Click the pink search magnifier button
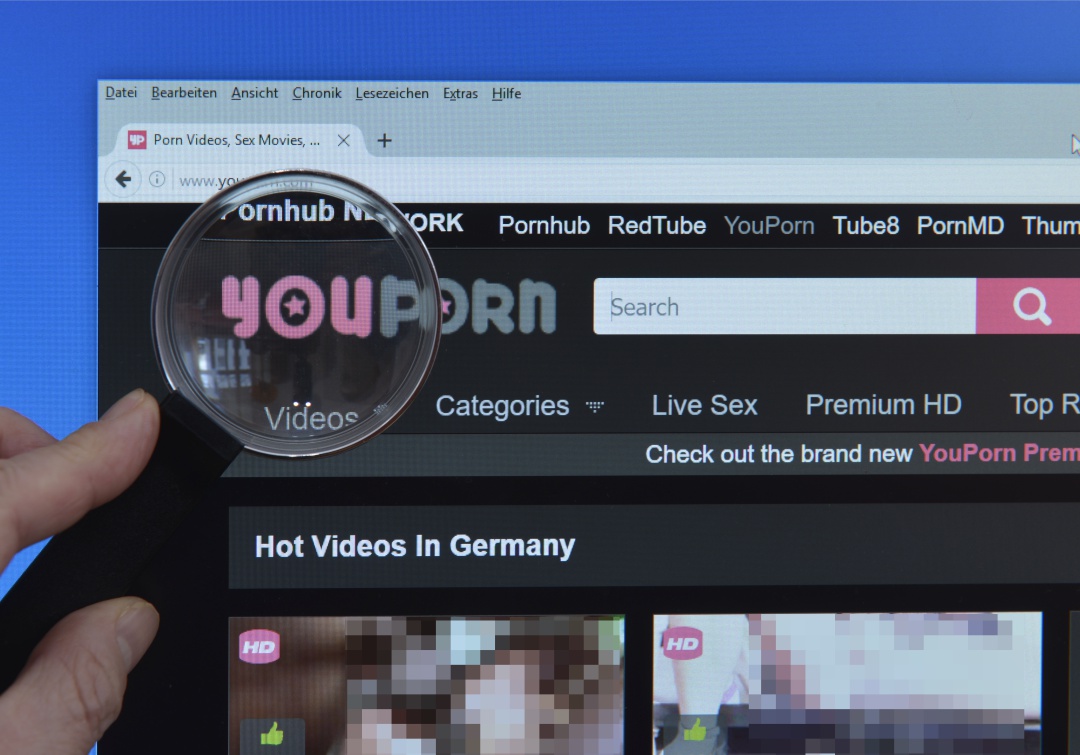This screenshot has width=1080, height=755. (1028, 307)
